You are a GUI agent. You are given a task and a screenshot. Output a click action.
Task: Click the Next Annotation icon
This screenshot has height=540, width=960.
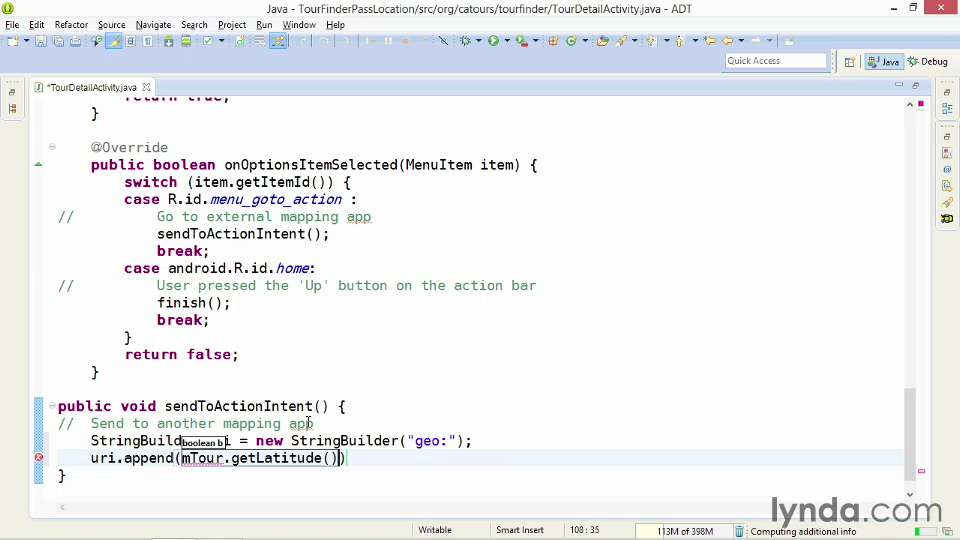pyautogui.click(x=651, y=41)
